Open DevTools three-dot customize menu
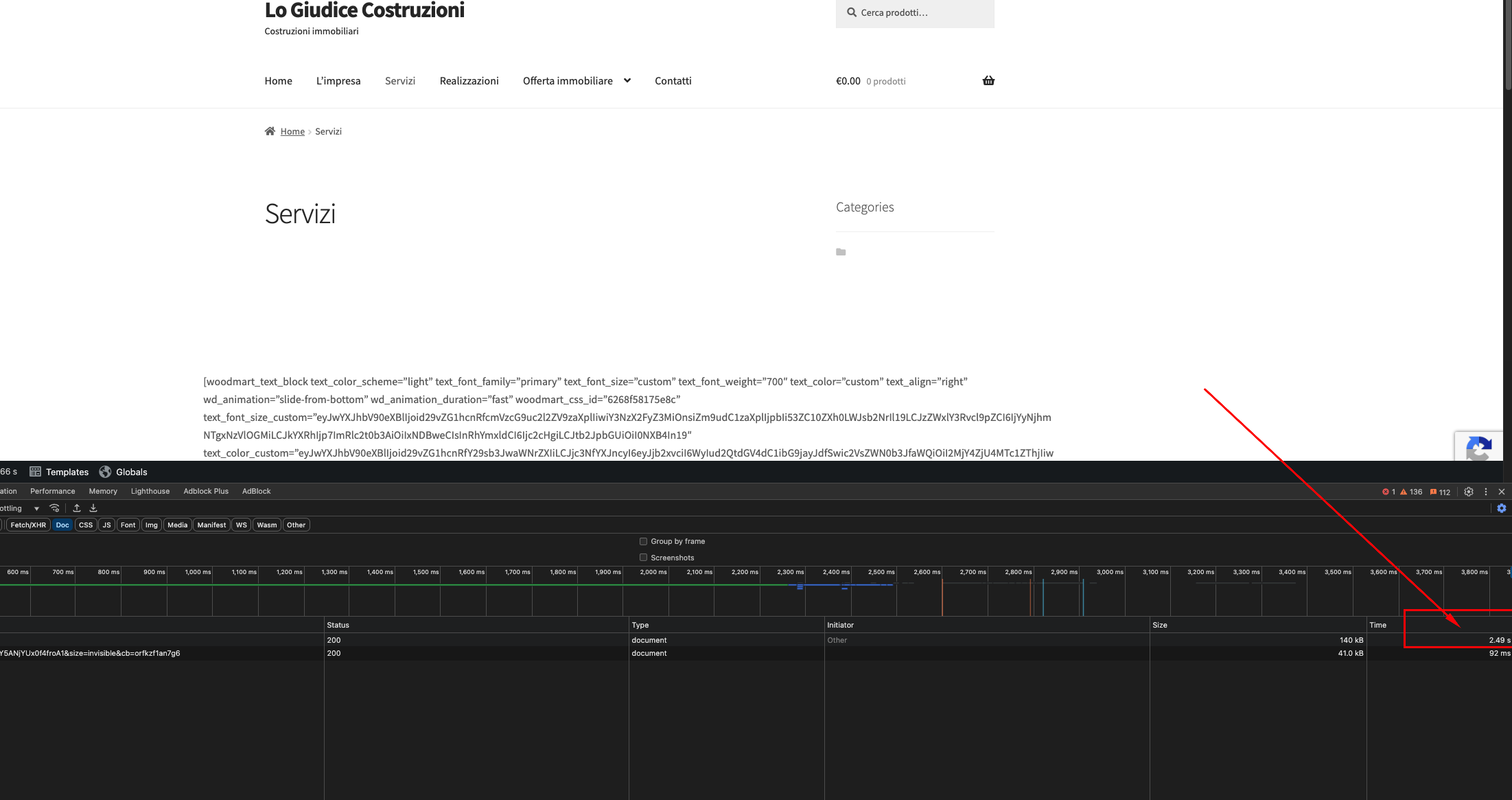 [x=1486, y=492]
